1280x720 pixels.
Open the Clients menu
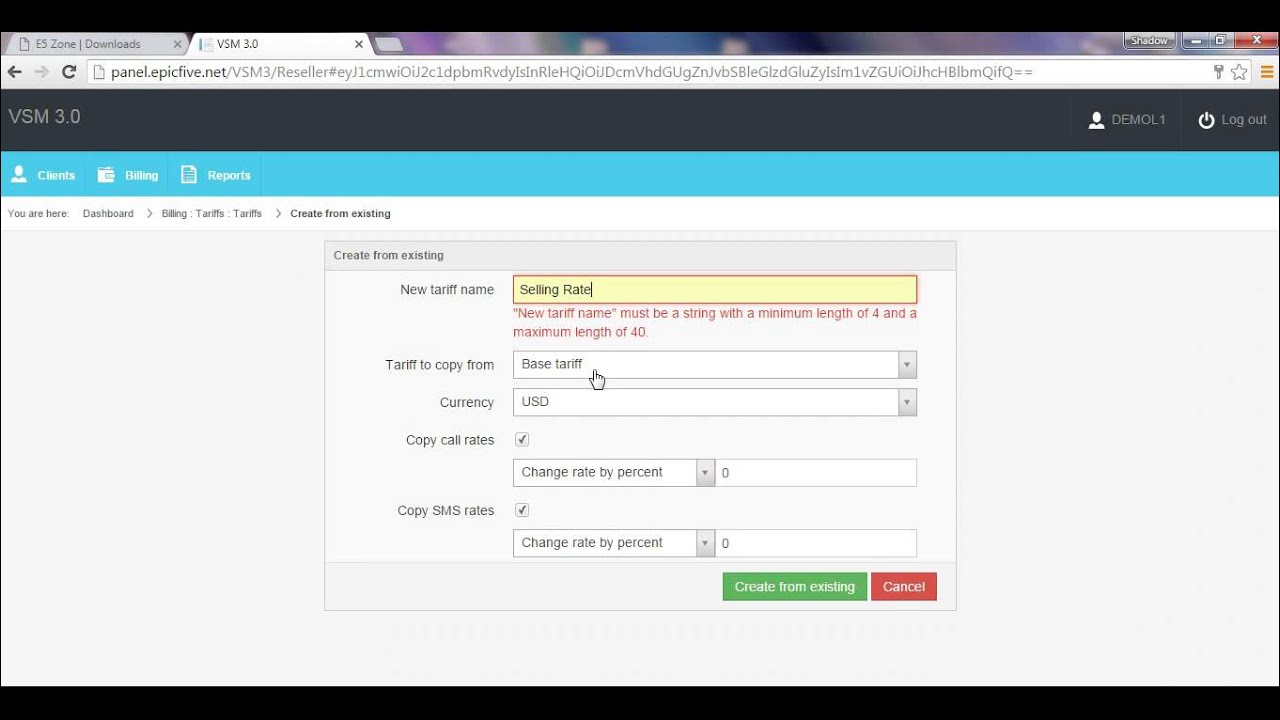coord(43,175)
